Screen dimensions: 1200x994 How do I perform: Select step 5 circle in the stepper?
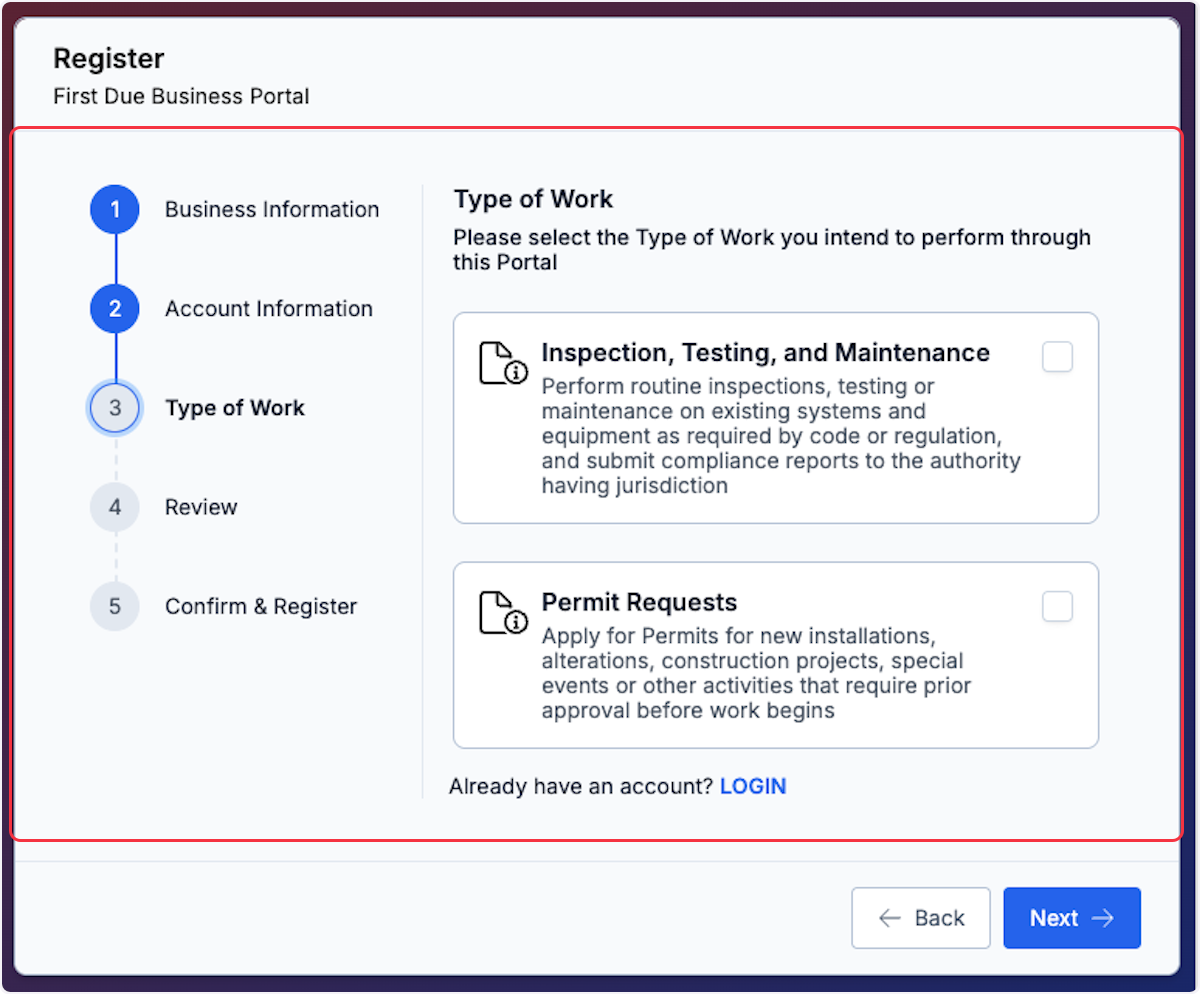115,606
